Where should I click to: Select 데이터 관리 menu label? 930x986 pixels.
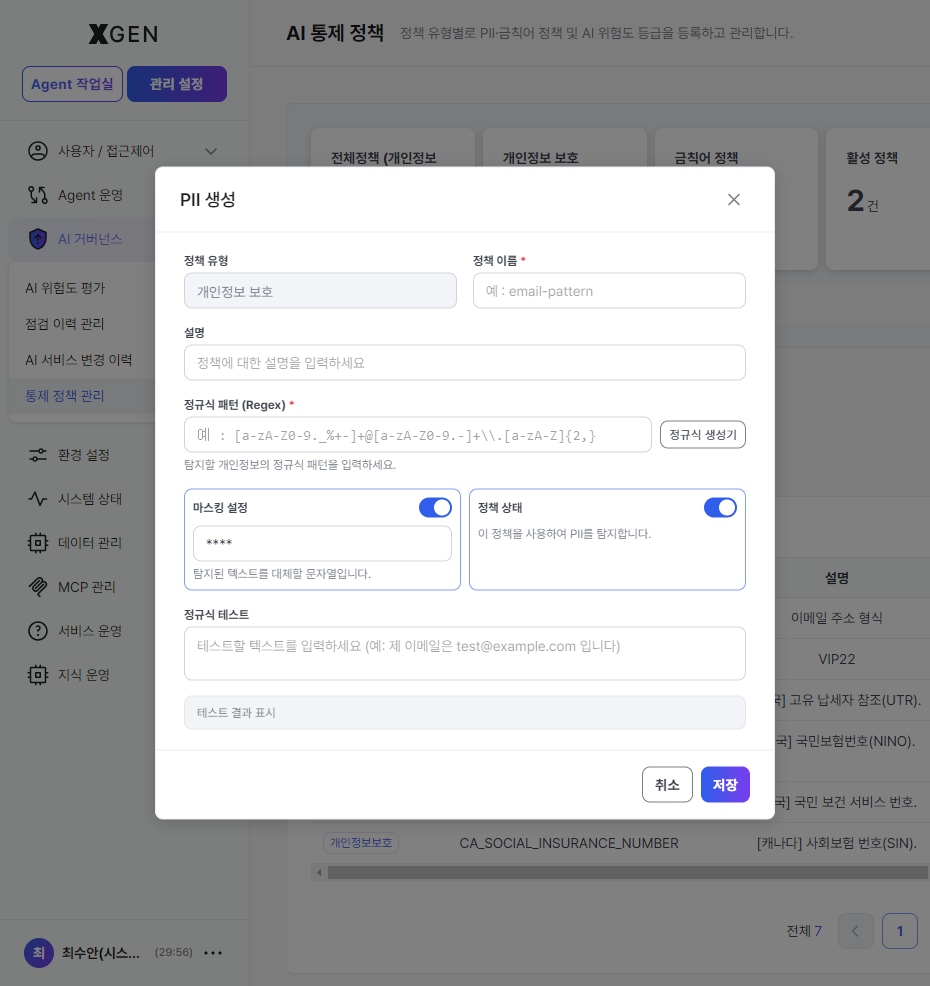(90, 543)
